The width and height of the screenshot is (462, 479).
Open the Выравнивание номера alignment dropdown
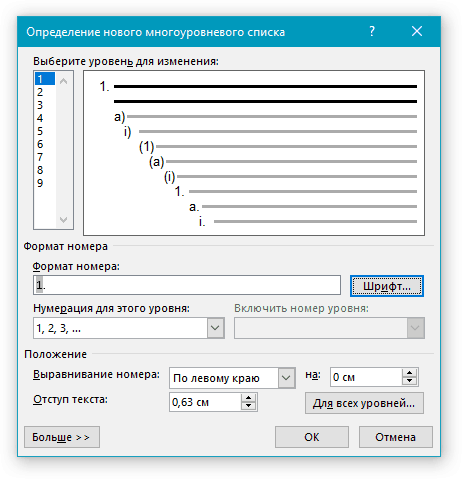tap(286, 378)
